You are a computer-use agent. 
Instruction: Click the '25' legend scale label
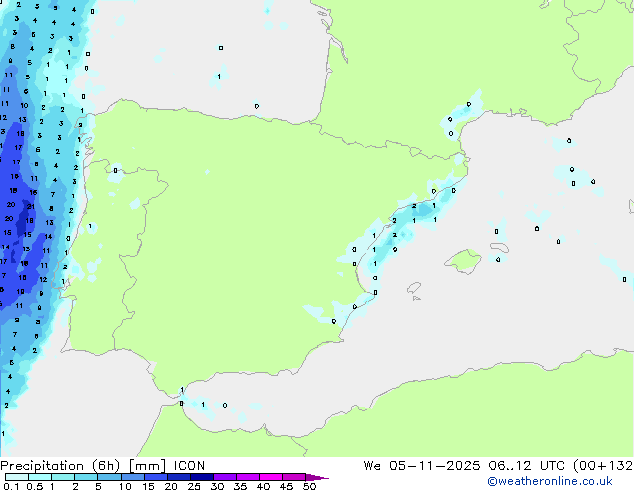(x=194, y=486)
